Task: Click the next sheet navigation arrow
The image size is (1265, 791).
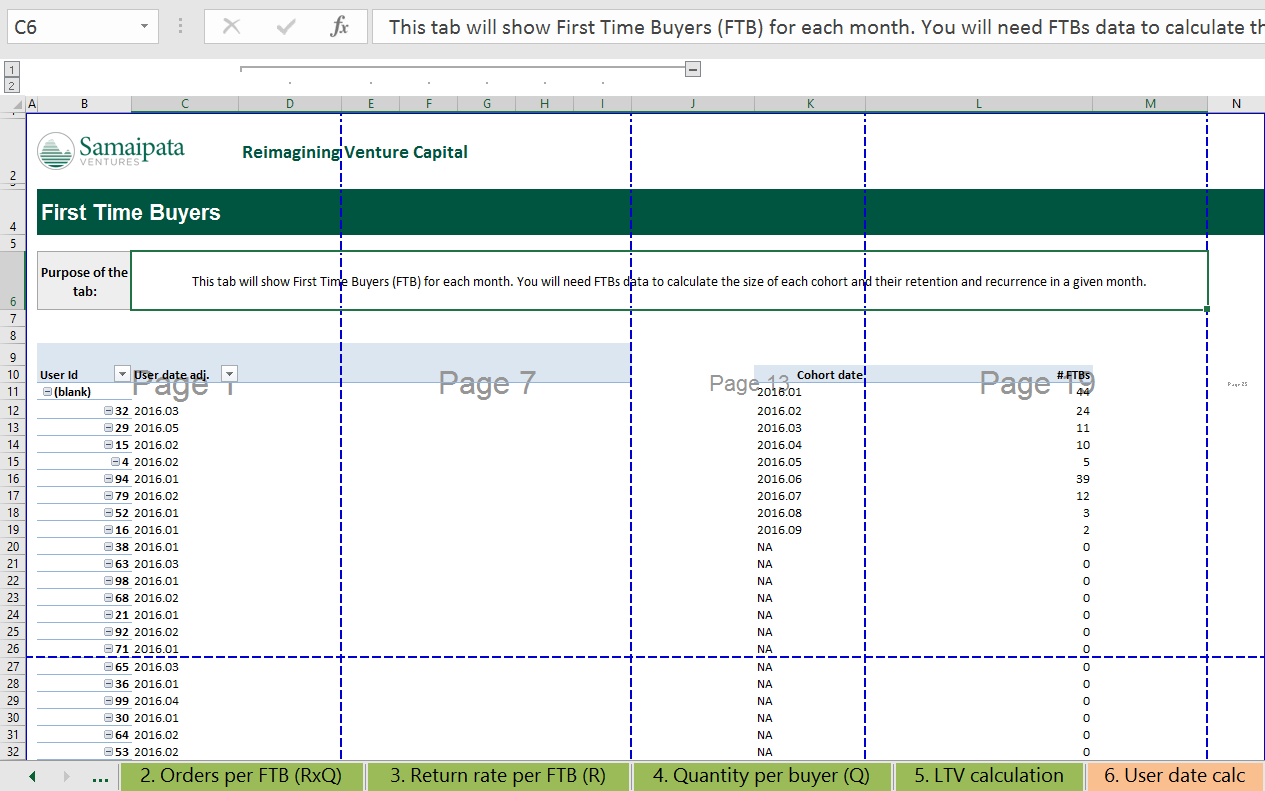Action: click(66, 777)
